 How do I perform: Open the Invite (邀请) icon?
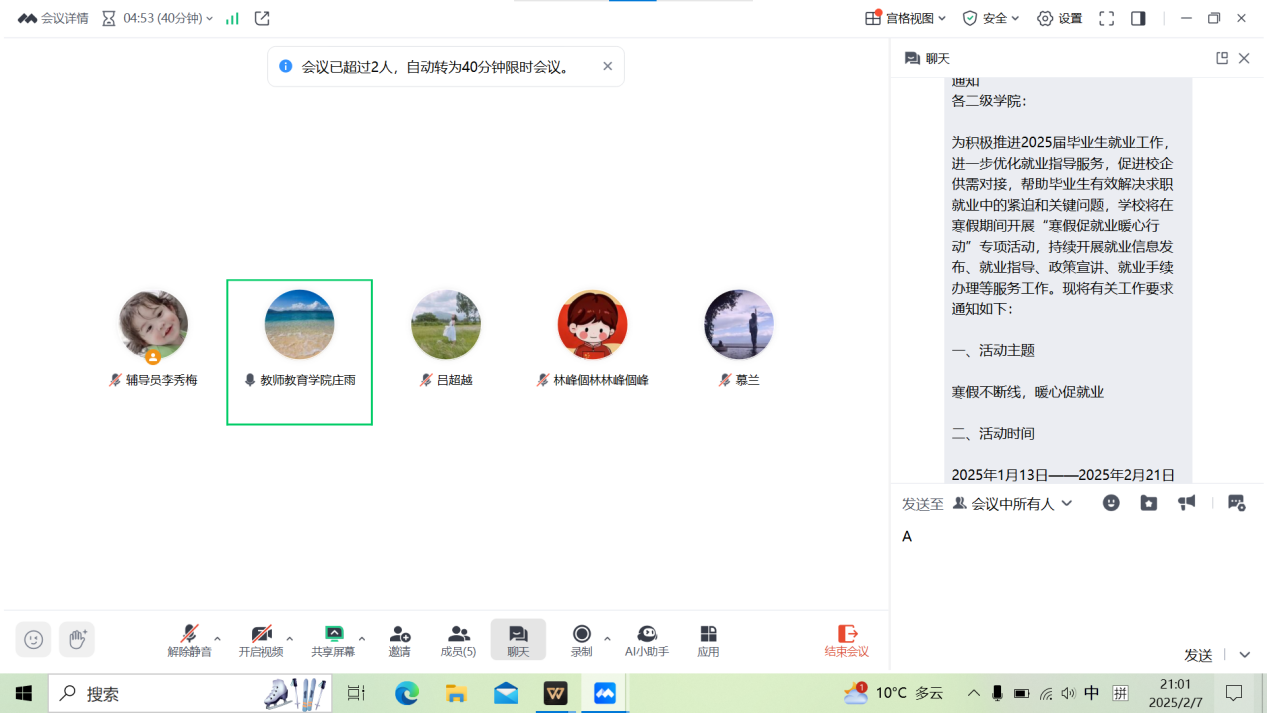click(x=399, y=640)
